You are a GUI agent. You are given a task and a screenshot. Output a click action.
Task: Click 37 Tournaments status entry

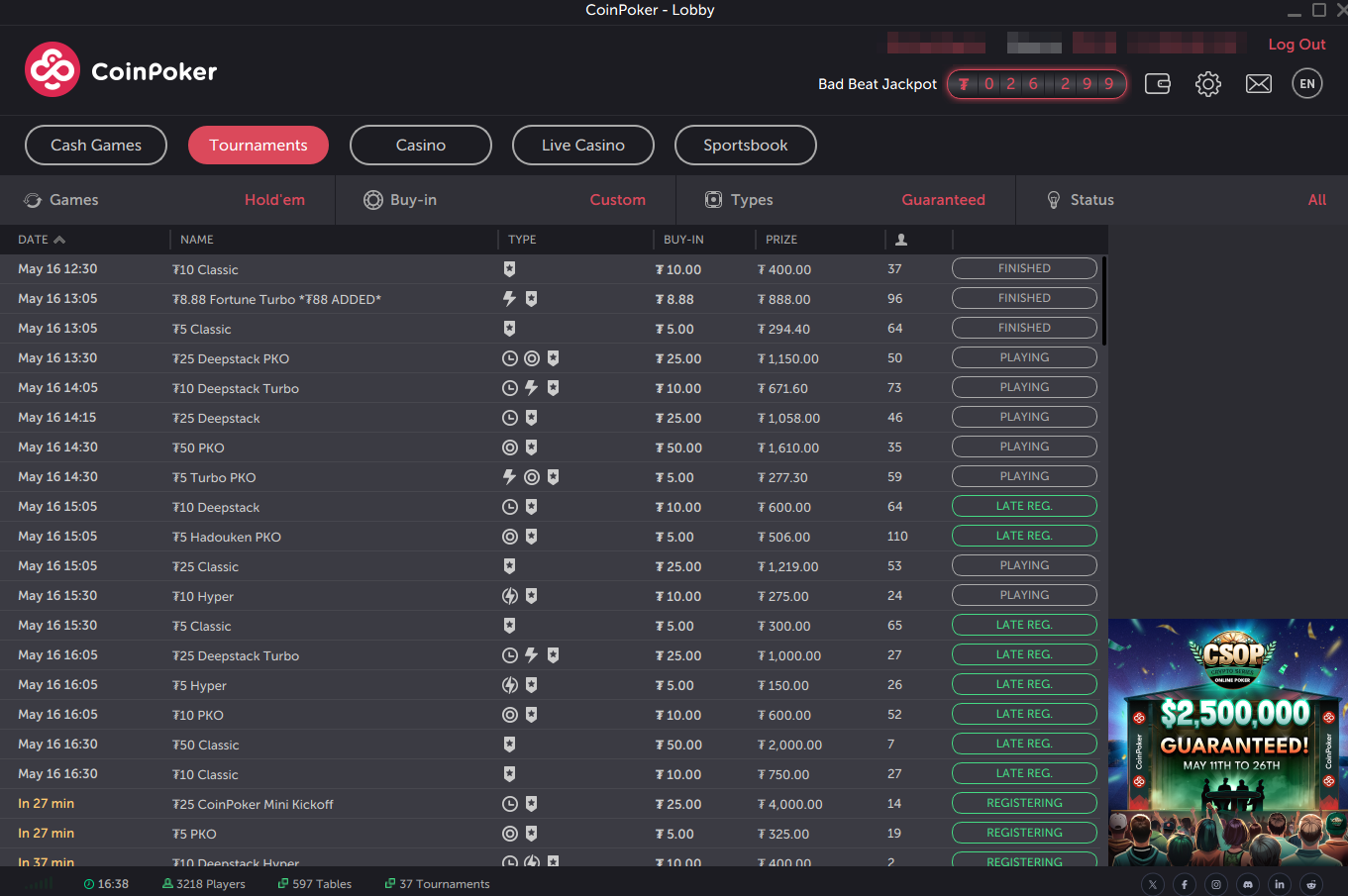(437, 884)
